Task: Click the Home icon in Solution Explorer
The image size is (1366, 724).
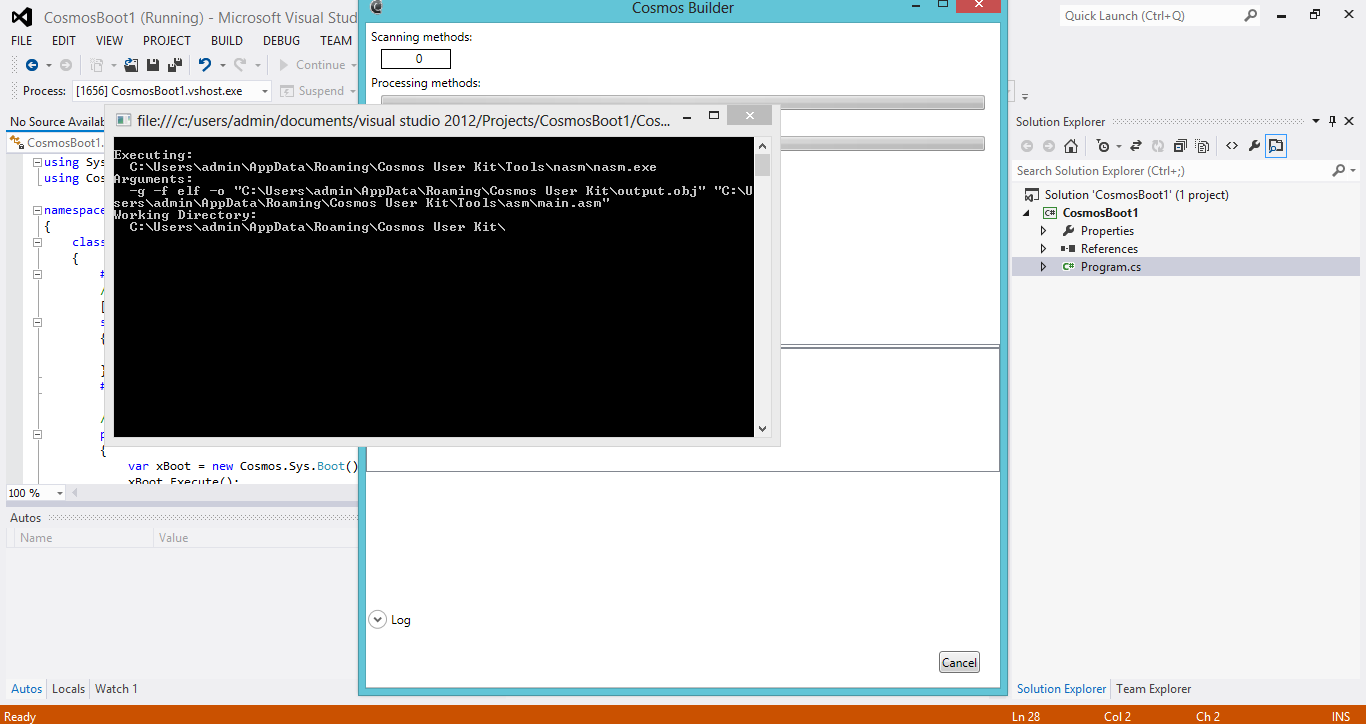Action: pos(1071,146)
